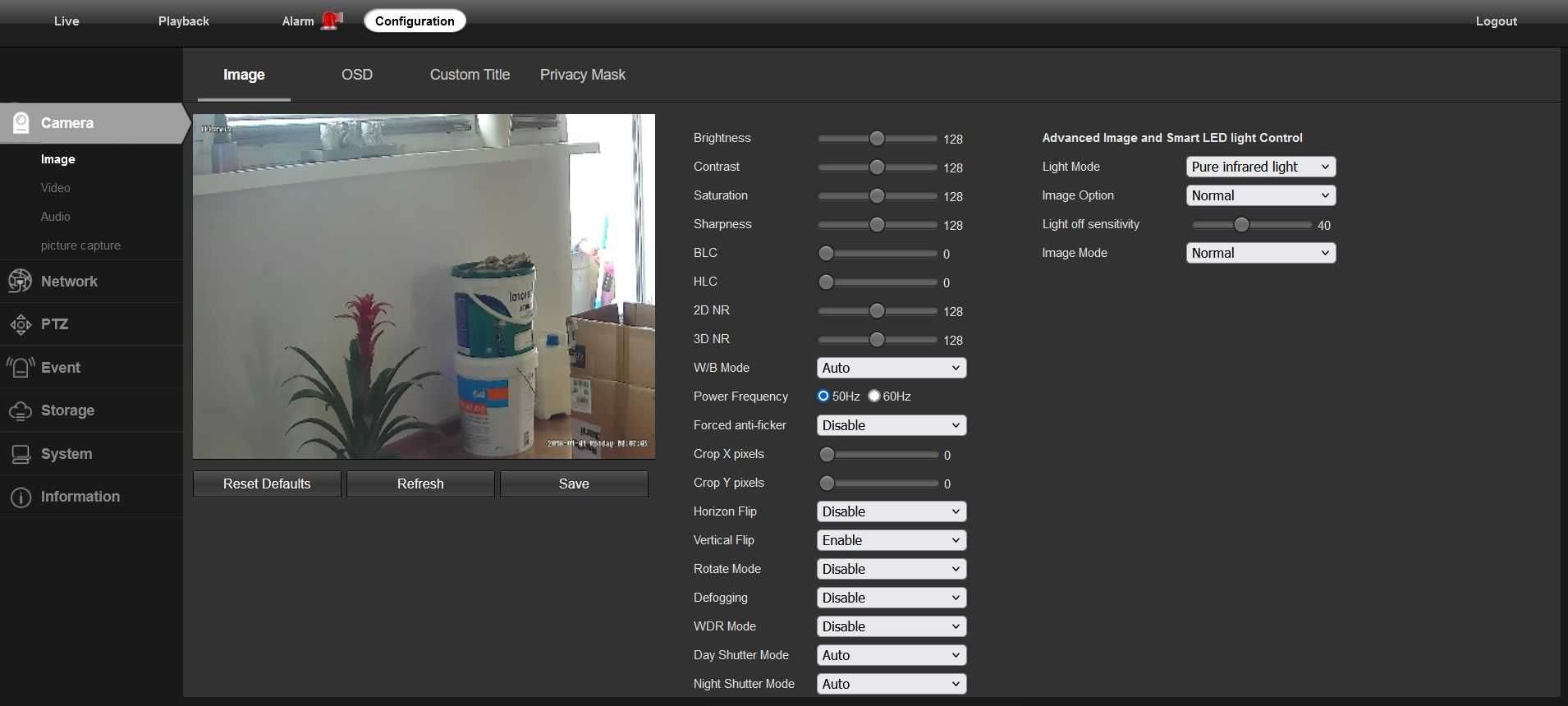The height and width of the screenshot is (706, 1568).
Task: Click the Camera icon in sidebar
Action: [21, 123]
